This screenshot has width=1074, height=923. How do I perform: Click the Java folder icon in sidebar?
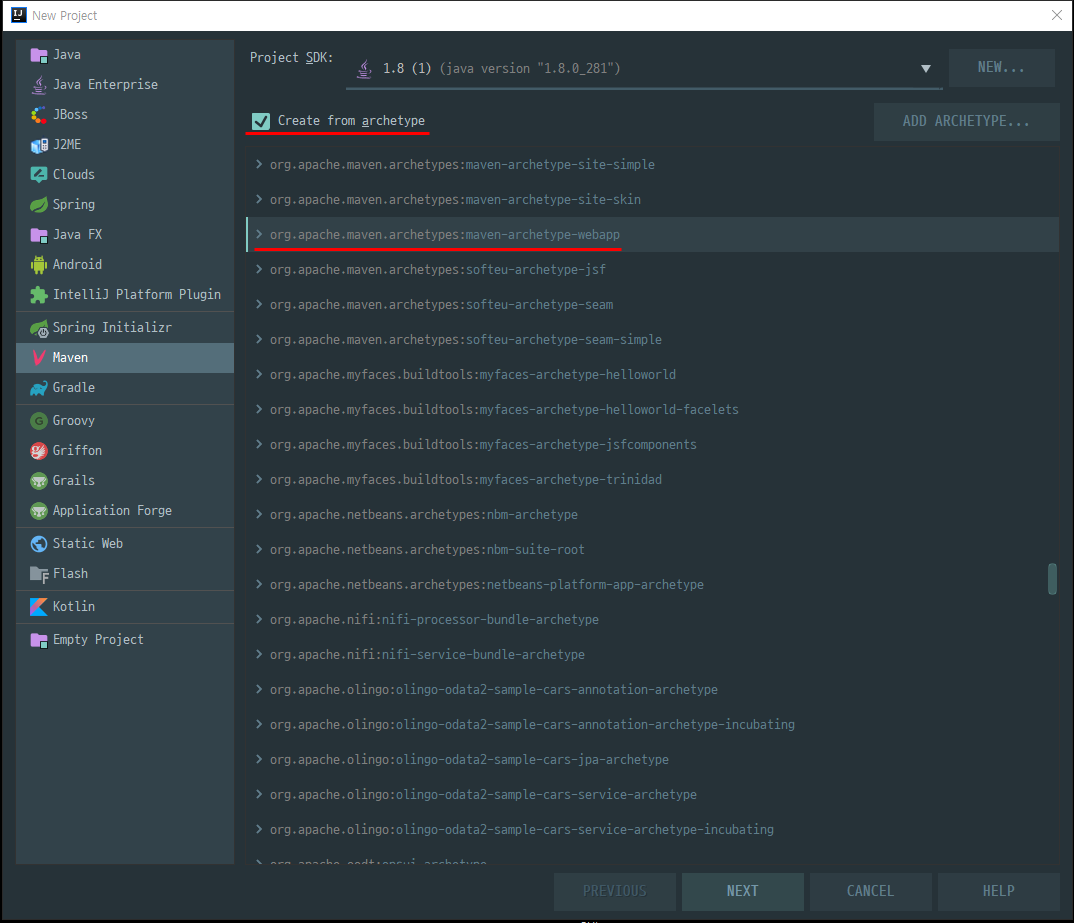(39, 55)
